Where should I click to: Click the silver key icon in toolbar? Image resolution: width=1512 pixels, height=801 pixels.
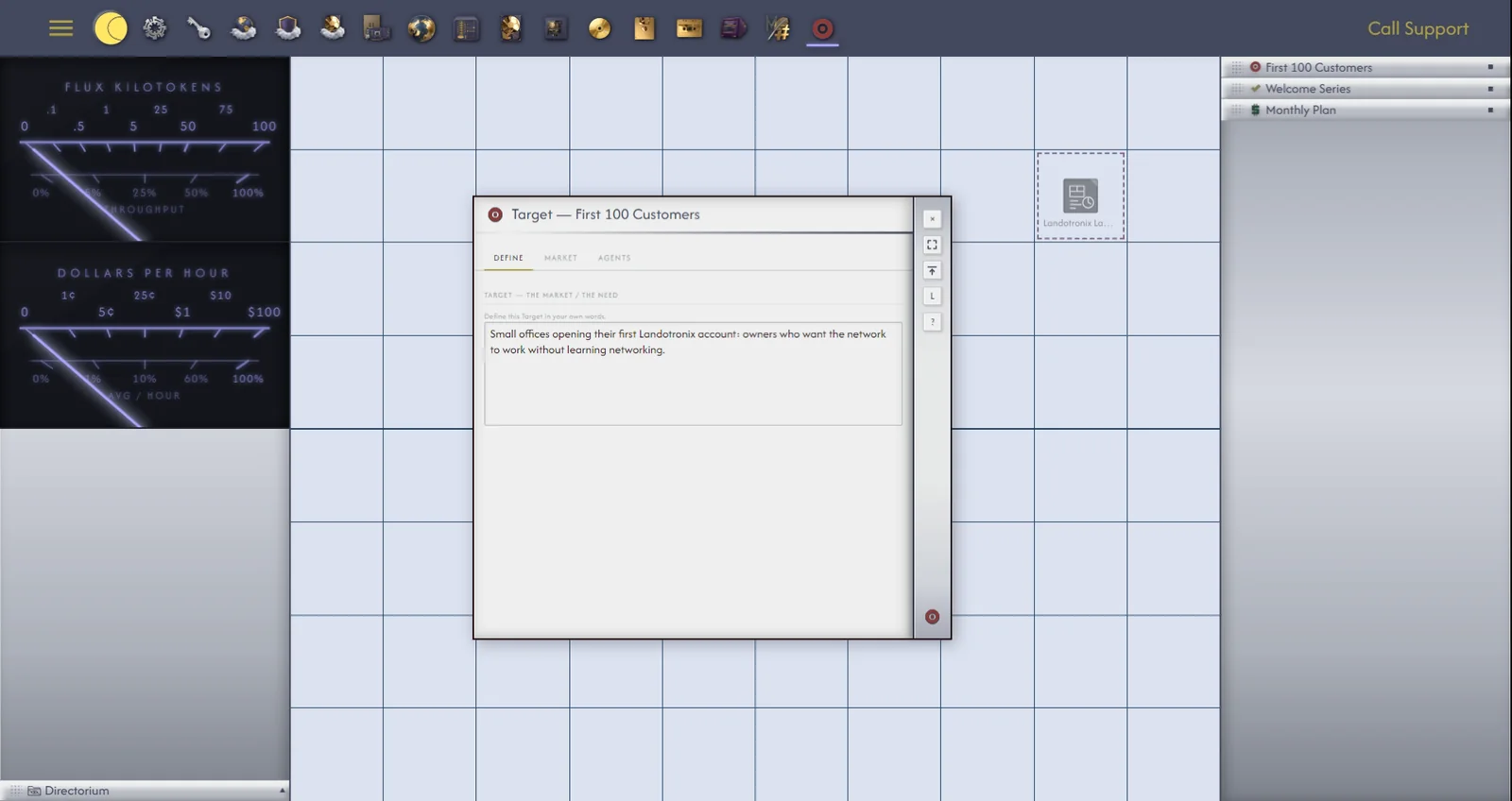[x=198, y=28]
